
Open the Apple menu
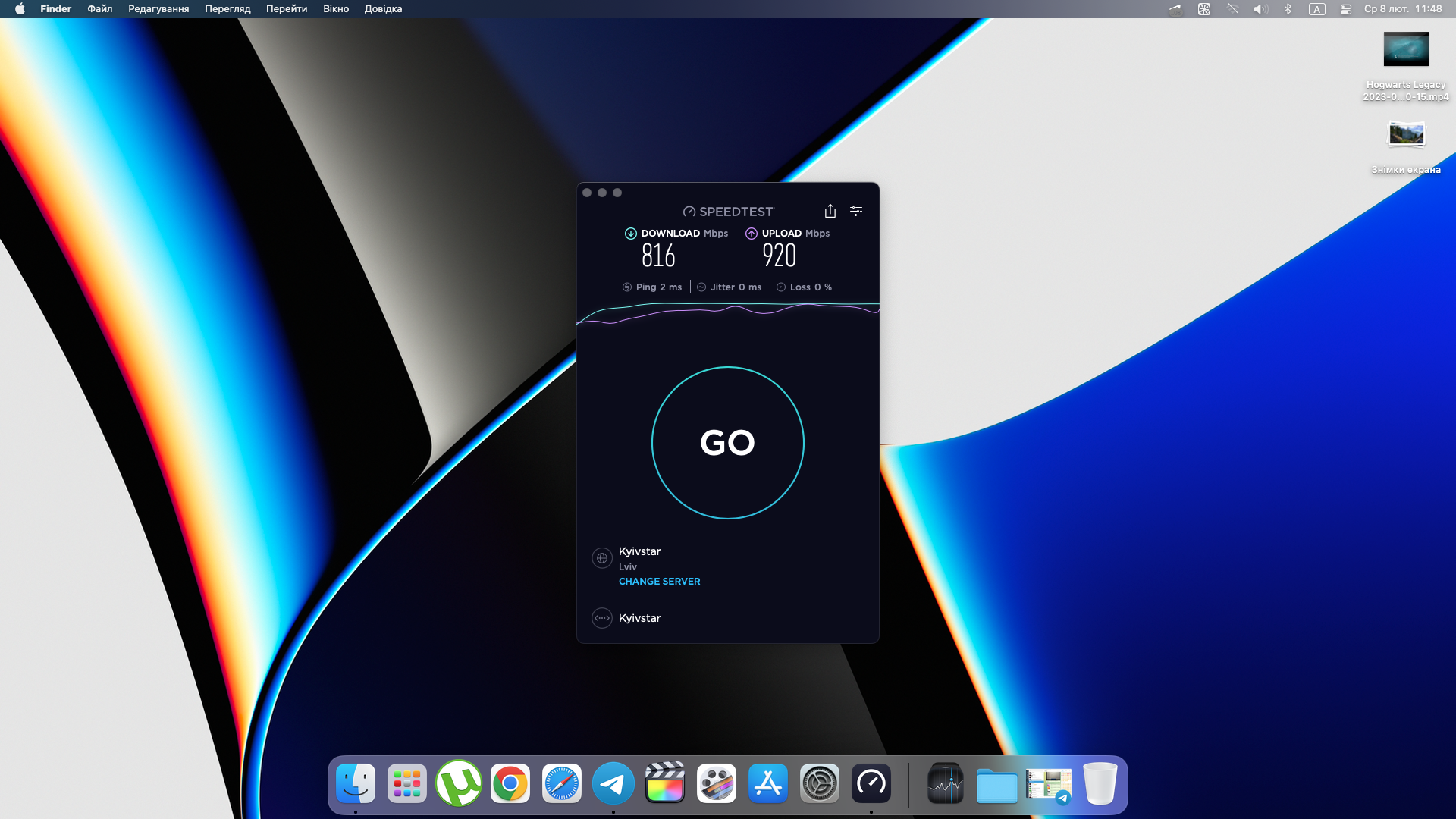[20, 9]
